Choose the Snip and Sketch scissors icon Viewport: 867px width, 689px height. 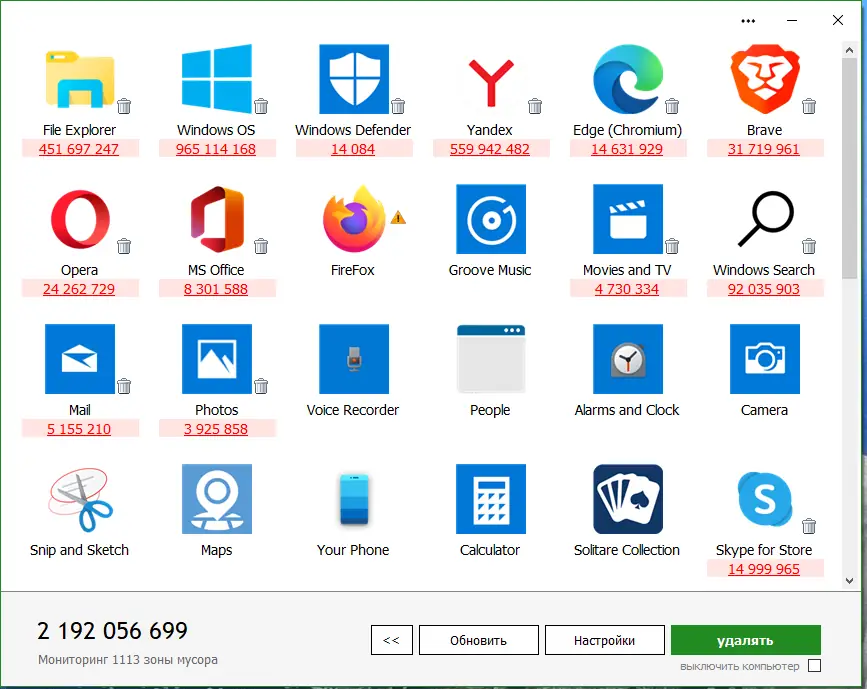pyautogui.click(x=81, y=499)
